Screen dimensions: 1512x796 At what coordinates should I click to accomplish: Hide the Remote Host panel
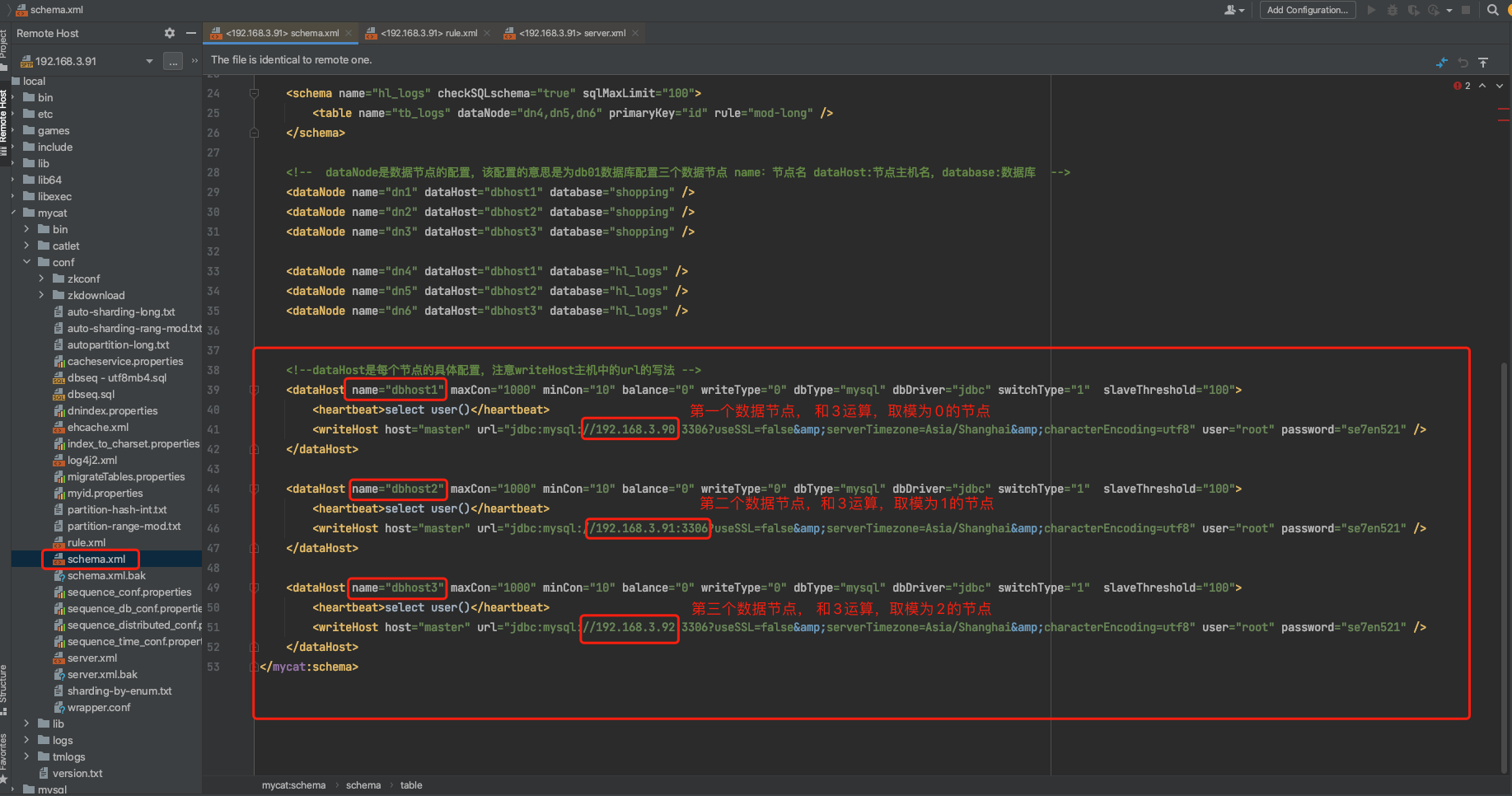tap(191, 33)
